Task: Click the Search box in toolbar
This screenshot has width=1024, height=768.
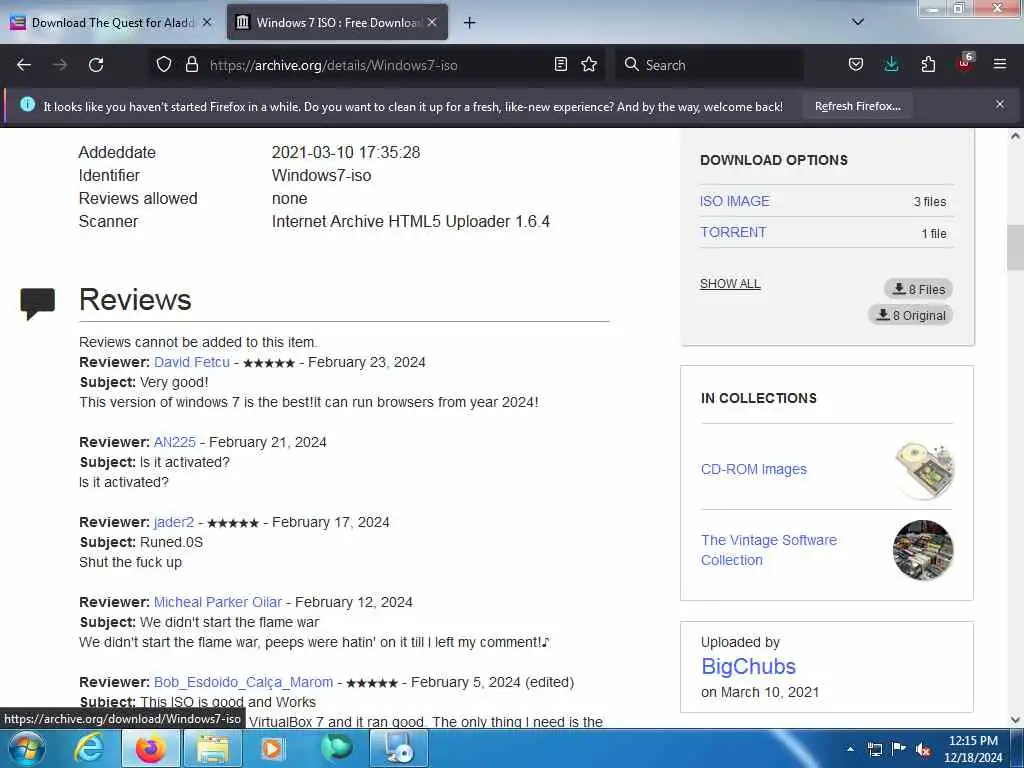Action: click(x=709, y=65)
